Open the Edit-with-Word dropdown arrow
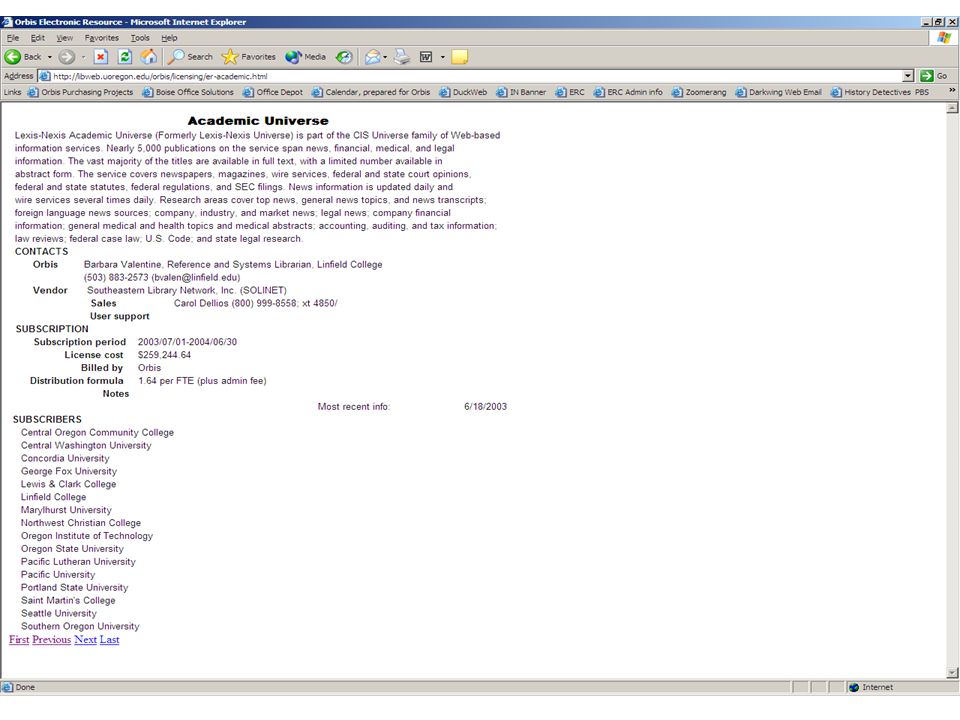This screenshot has width=960, height=720. click(443, 57)
